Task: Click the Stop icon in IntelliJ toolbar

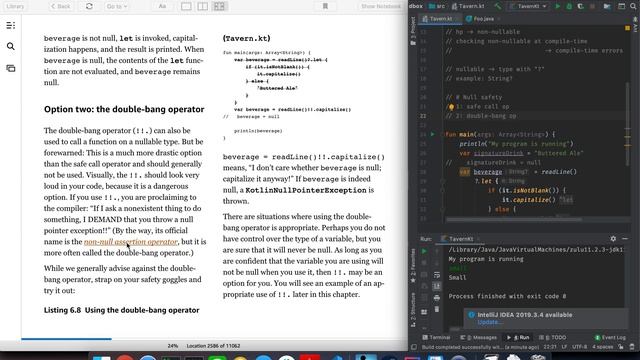Action: [x=592, y=6]
